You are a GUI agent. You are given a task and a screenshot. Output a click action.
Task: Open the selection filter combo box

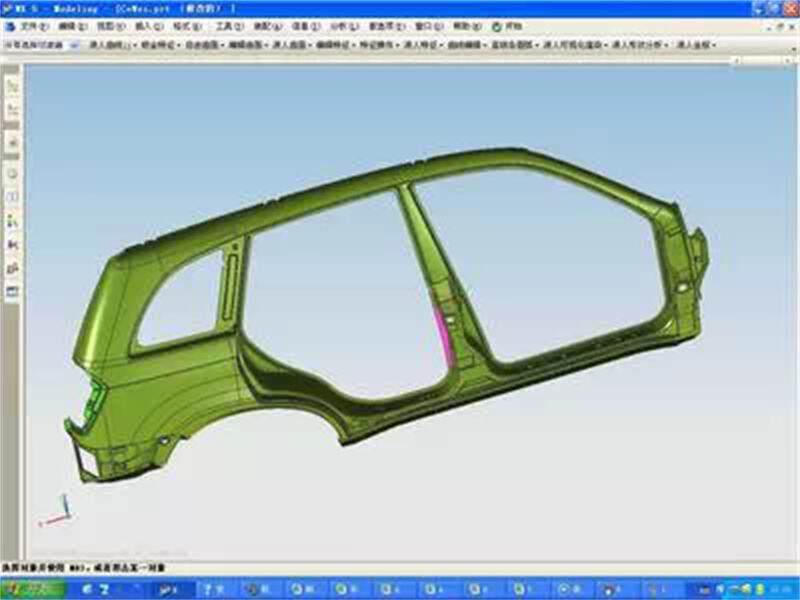point(40,45)
